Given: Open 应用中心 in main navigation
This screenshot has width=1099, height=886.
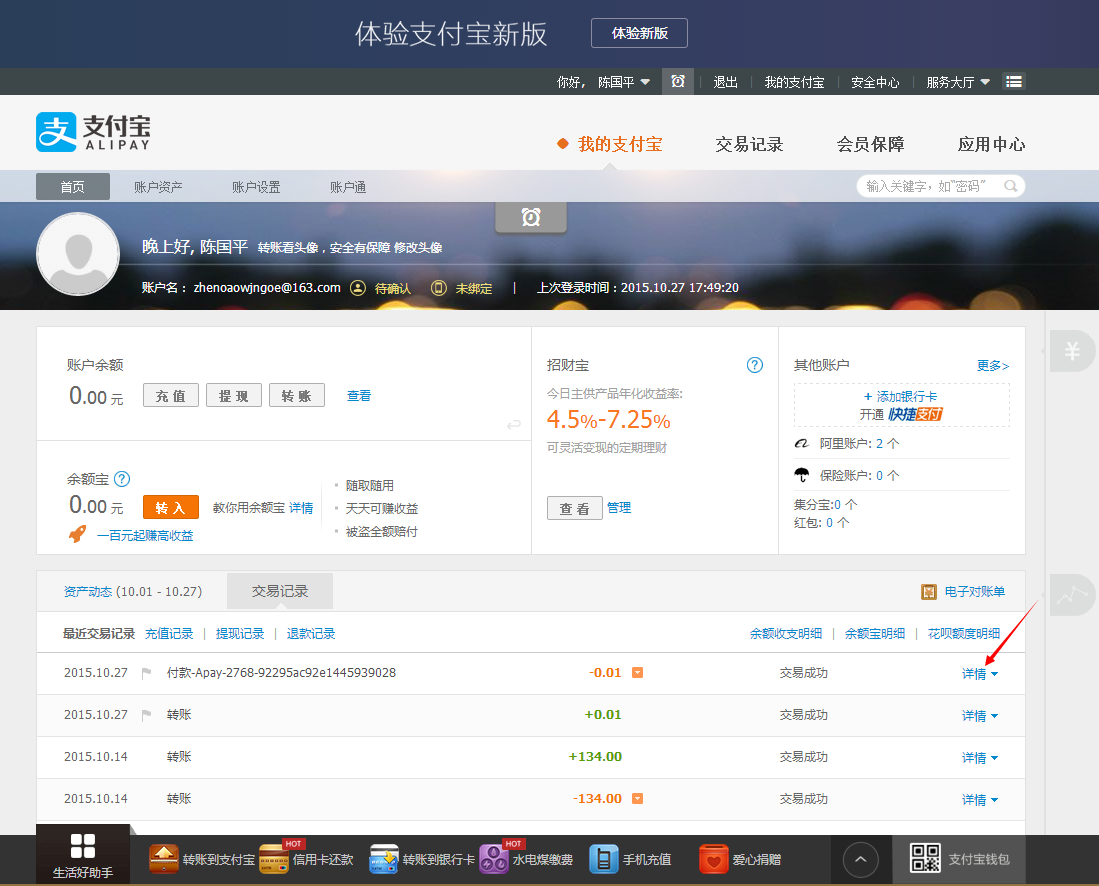Looking at the screenshot, I should [x=992, y=144].
